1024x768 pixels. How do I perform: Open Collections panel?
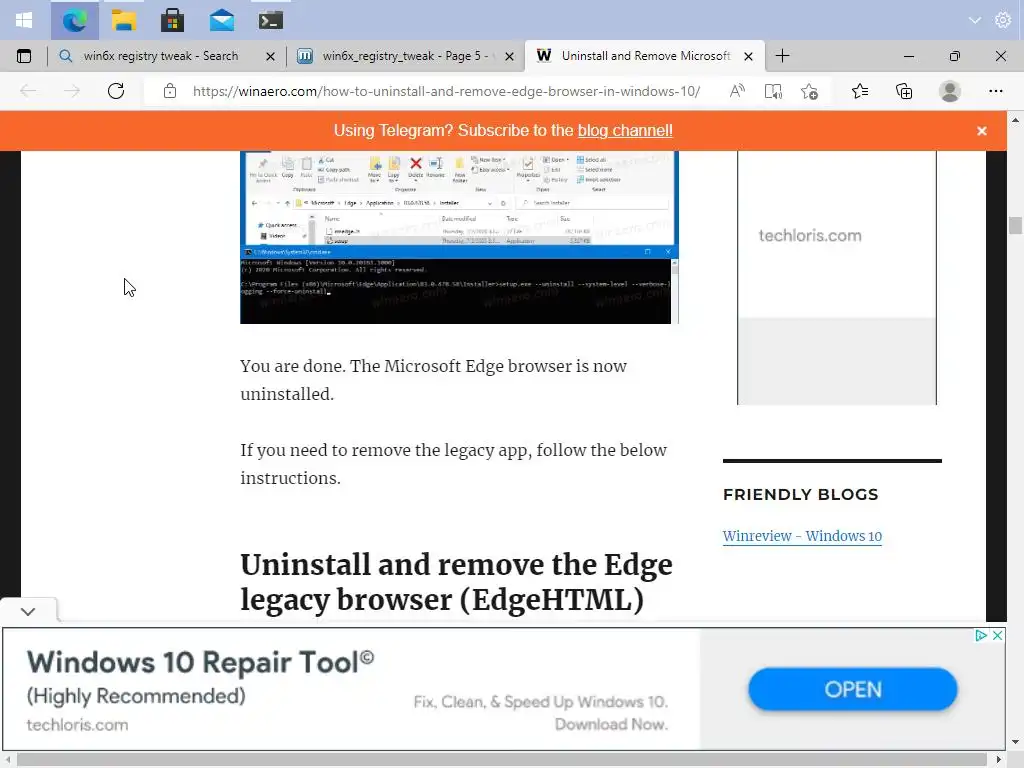point(904,91)
